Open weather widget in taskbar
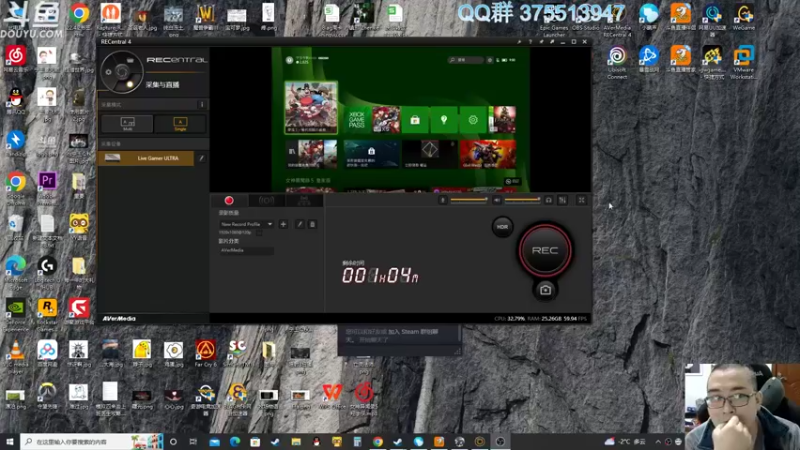Screen dimensions: 800x450 click(627, 442)
